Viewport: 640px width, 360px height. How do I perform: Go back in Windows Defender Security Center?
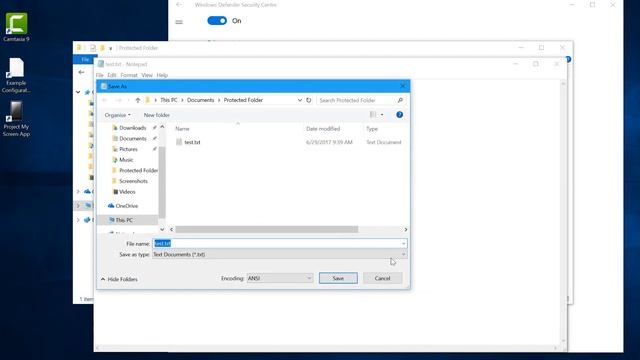[x=179, y=5]
